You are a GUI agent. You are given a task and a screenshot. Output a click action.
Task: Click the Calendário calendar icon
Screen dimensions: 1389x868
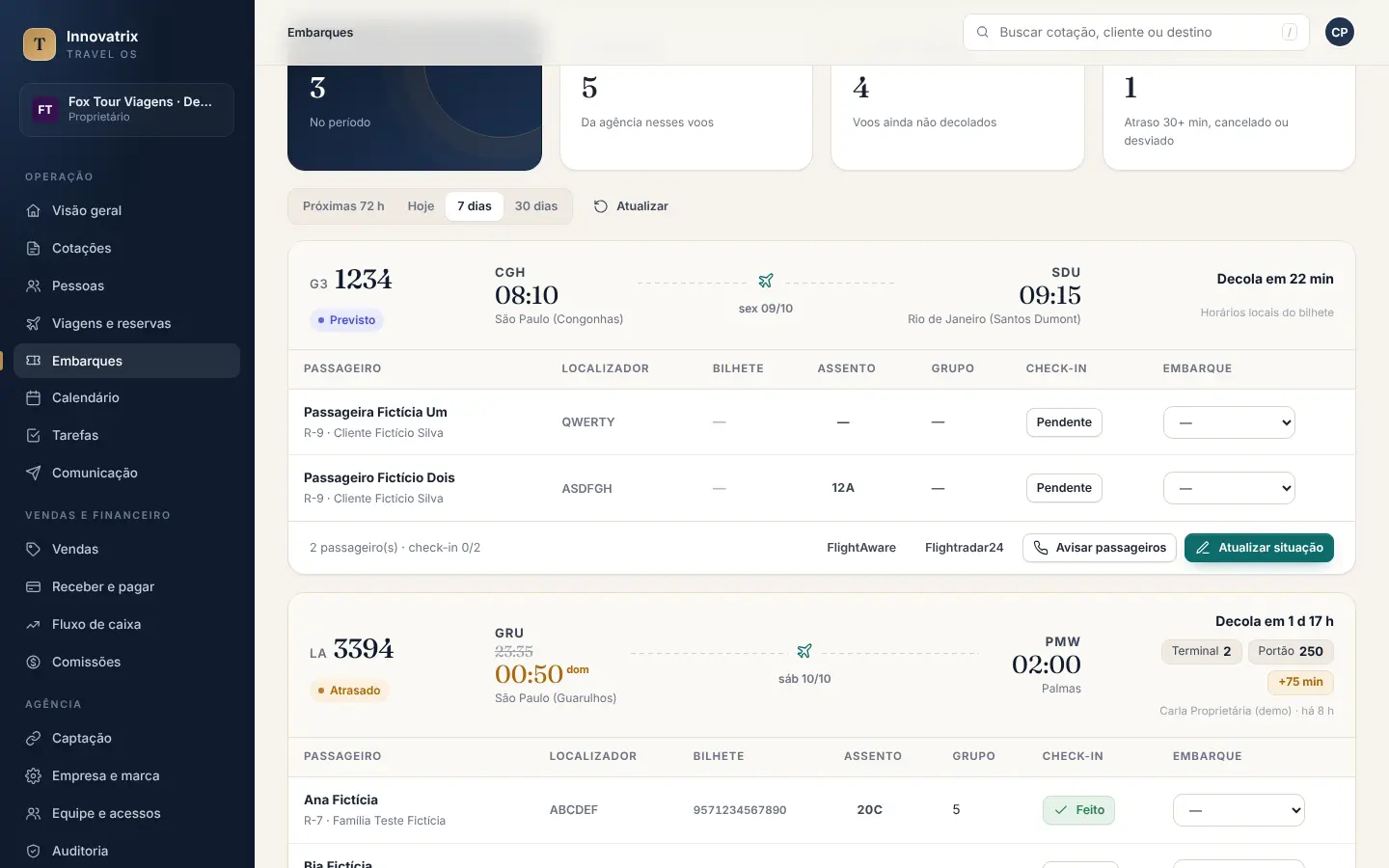point(34,397)
